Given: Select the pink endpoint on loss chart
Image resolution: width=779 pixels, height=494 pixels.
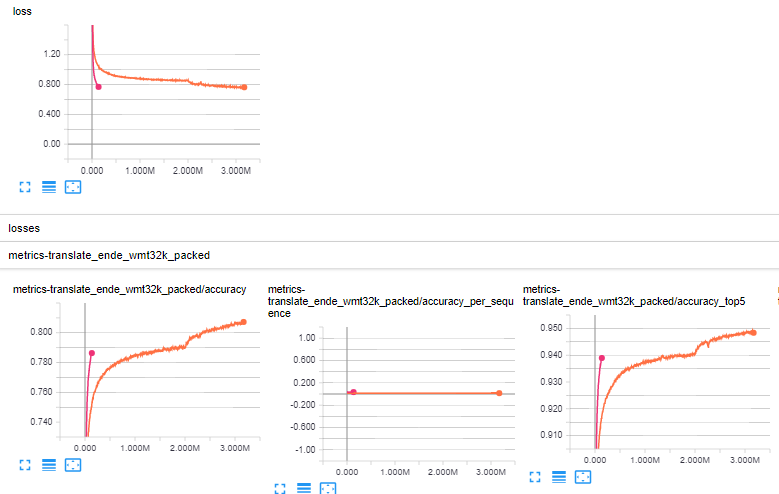Looking at the screenshot, I should point(98,87).
